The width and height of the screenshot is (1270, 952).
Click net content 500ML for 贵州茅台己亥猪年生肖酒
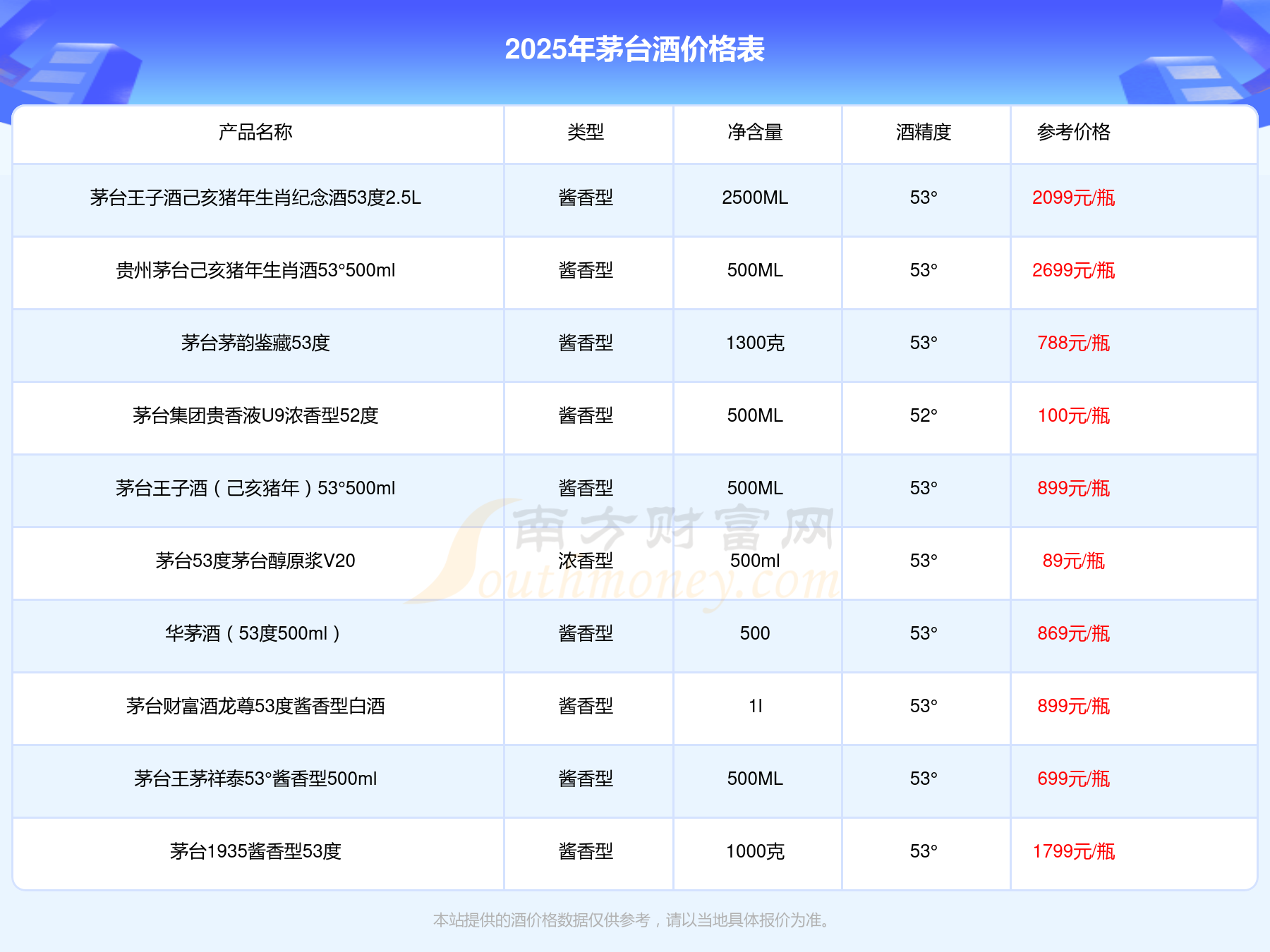point(755,270)
